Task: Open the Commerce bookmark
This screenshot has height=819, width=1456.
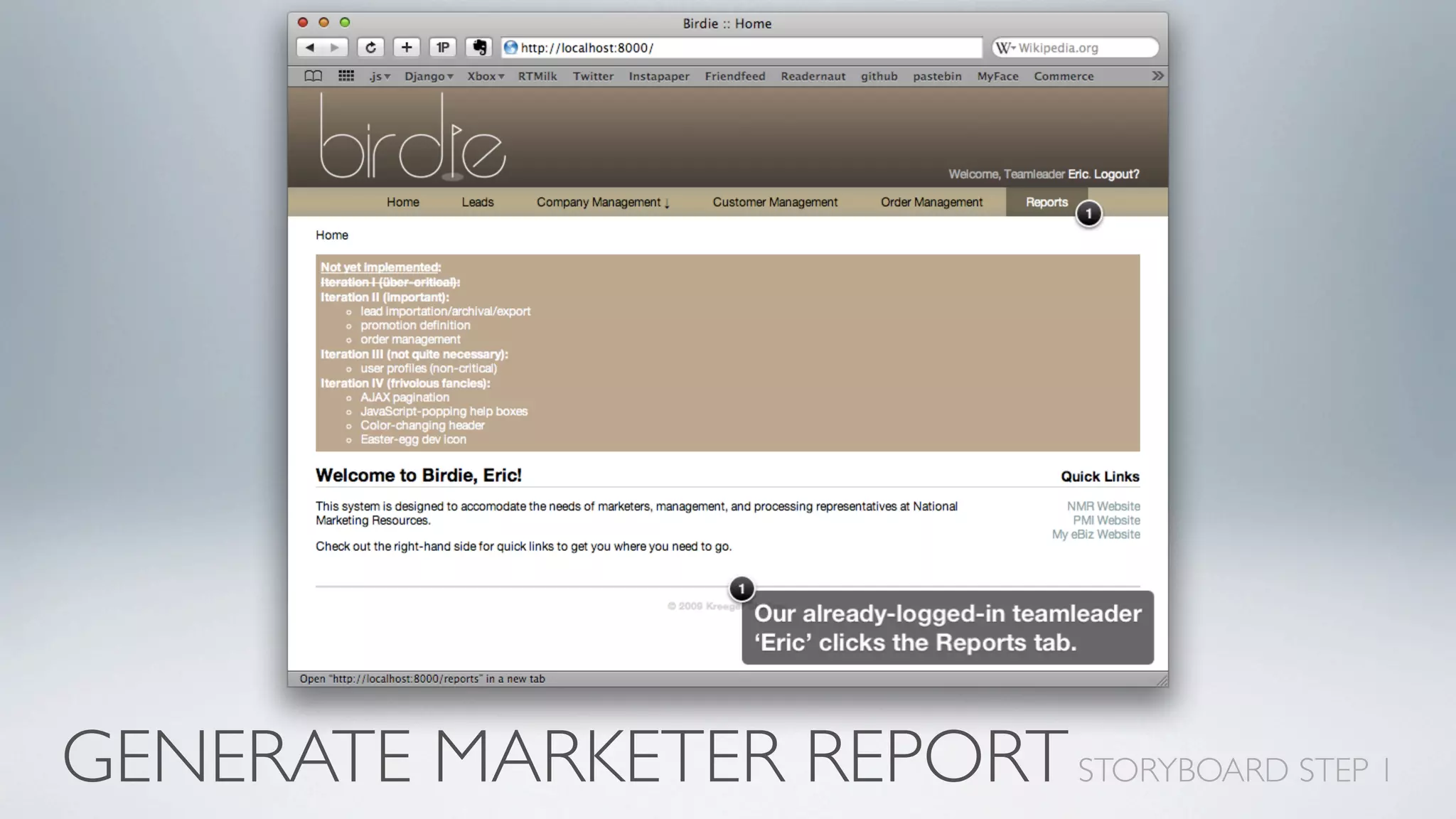Action: pos(1064,76)
